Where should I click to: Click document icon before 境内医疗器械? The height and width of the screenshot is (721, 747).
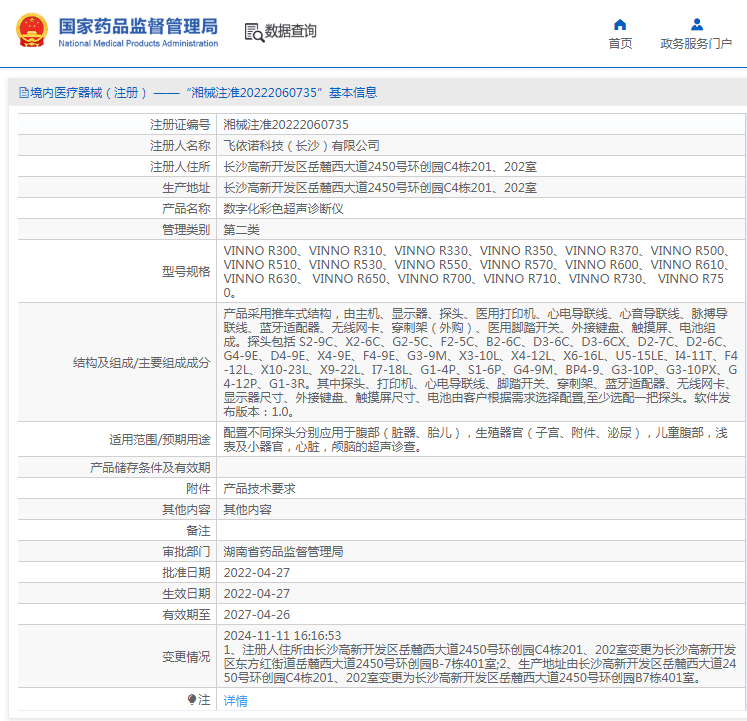pos(23,92)
